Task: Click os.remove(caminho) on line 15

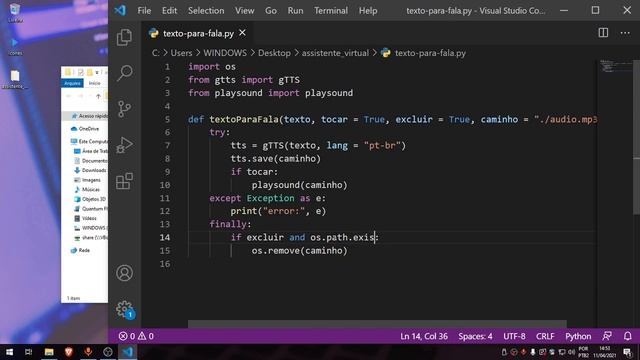Action: coord(299,251)
